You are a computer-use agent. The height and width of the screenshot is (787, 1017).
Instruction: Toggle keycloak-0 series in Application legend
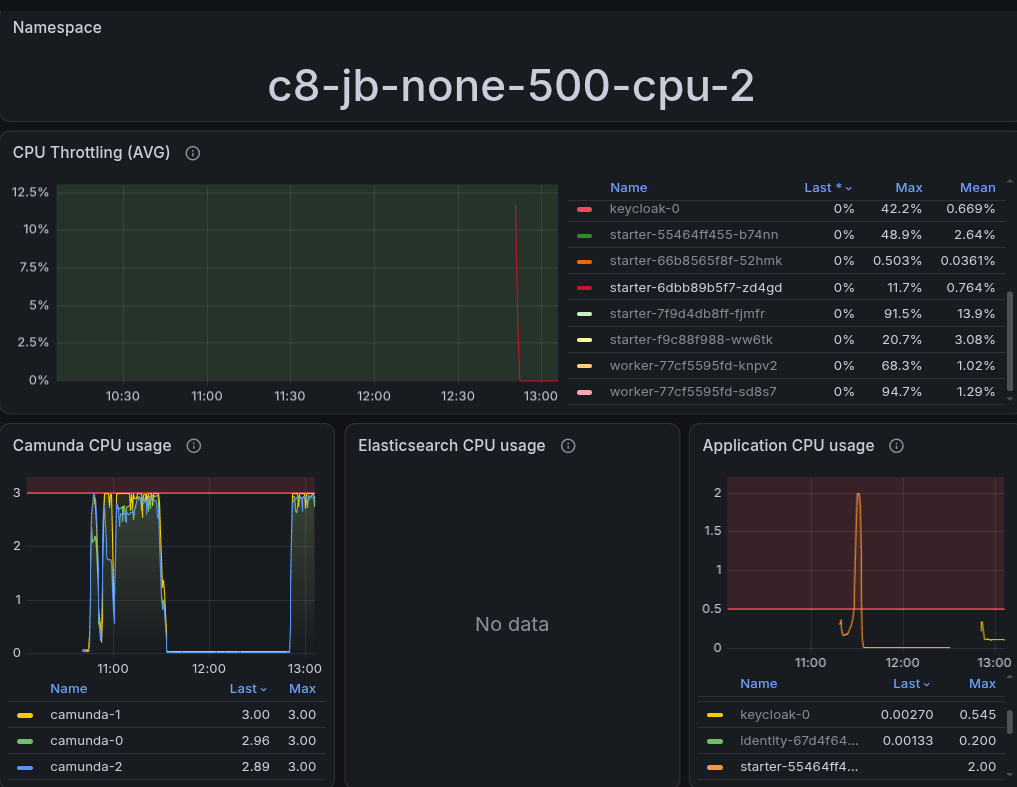[774, 714]
